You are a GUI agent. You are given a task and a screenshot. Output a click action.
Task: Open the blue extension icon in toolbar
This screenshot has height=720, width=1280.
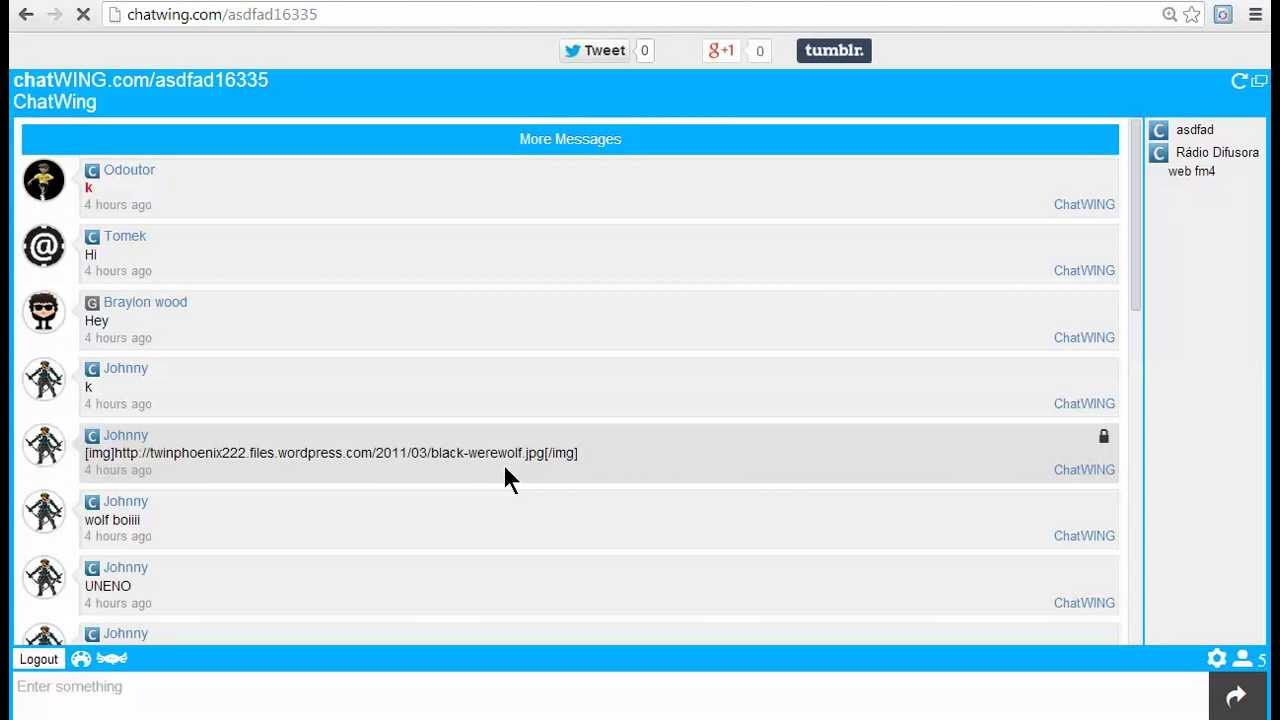coord(1223,14)
